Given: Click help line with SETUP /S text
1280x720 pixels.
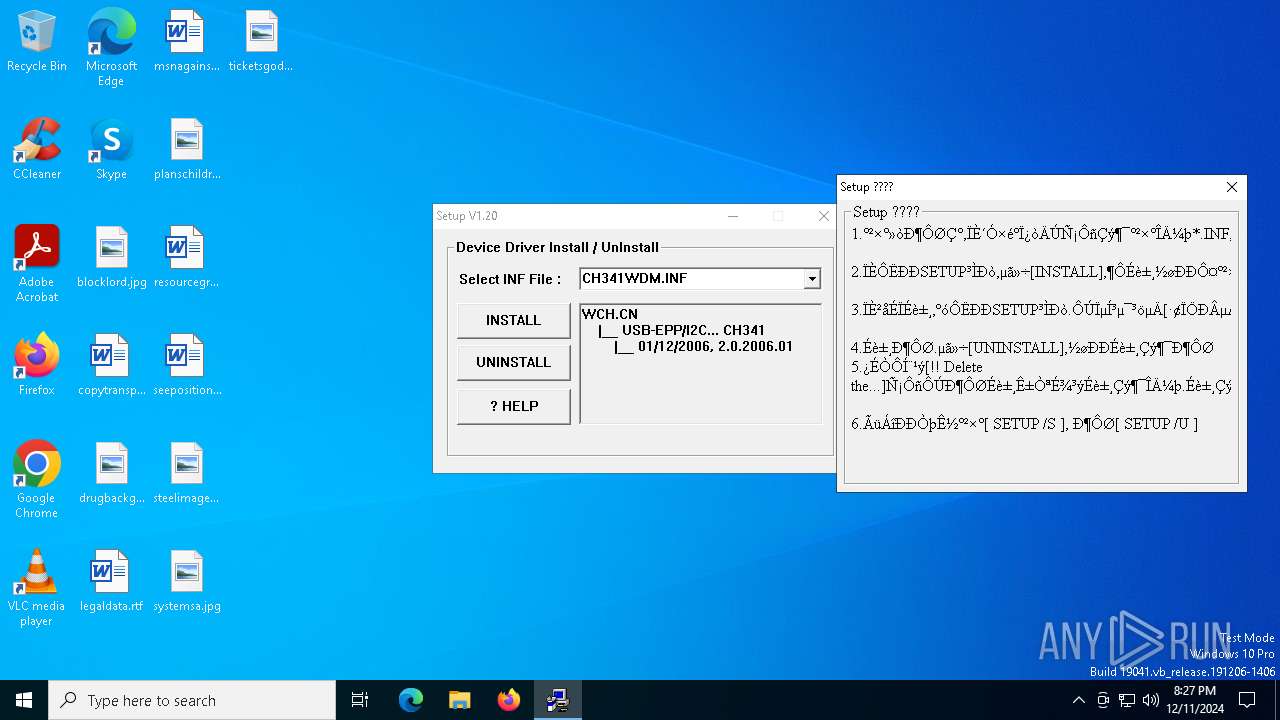Looking at the screenshot, I should (1024, 424).
